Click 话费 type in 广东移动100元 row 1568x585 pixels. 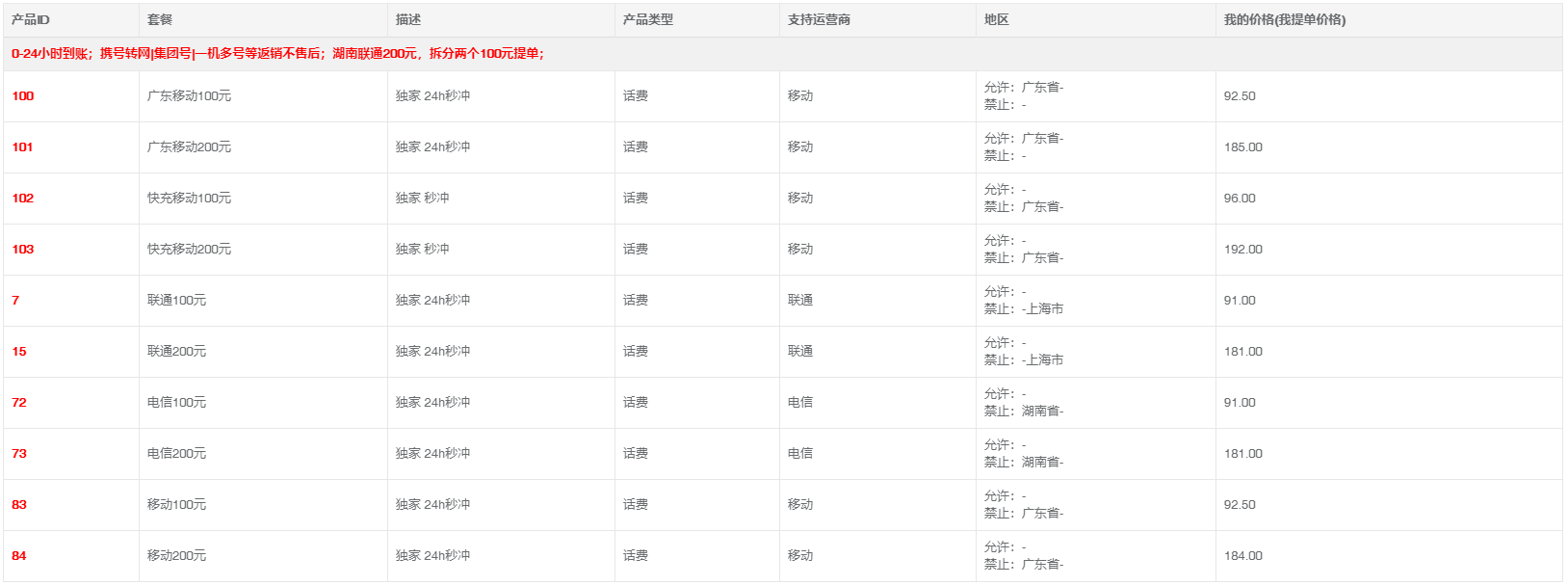(636, 96)
